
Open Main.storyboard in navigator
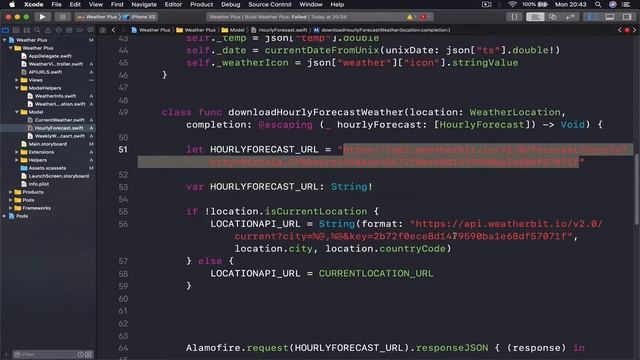tap(48, 144)
